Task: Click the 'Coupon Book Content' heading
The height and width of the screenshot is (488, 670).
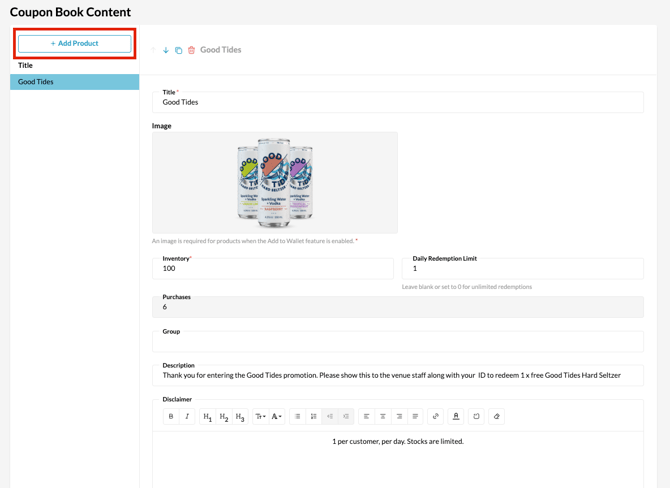Action: (71, 12)
